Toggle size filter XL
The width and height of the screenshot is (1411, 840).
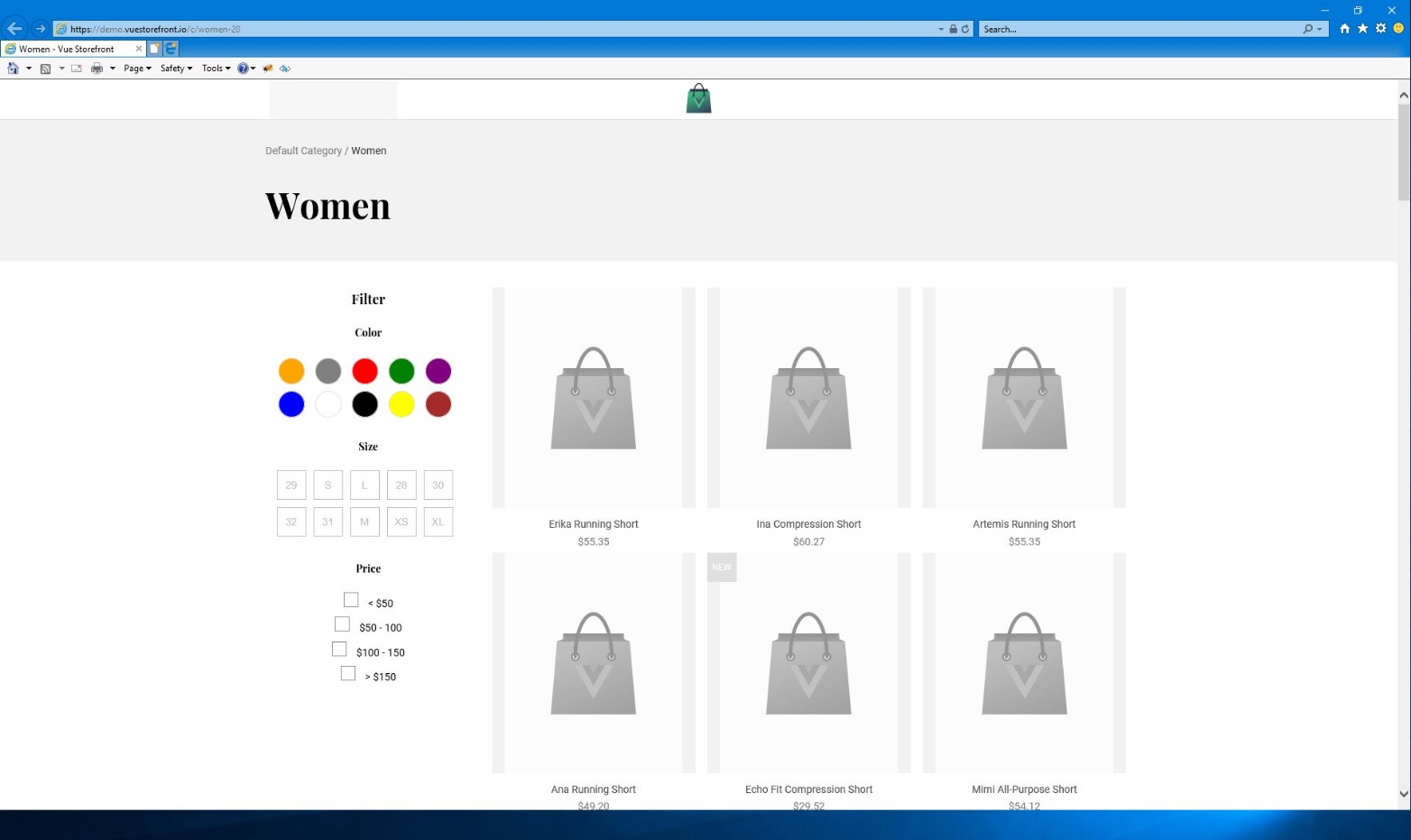(x=438, y=522)
